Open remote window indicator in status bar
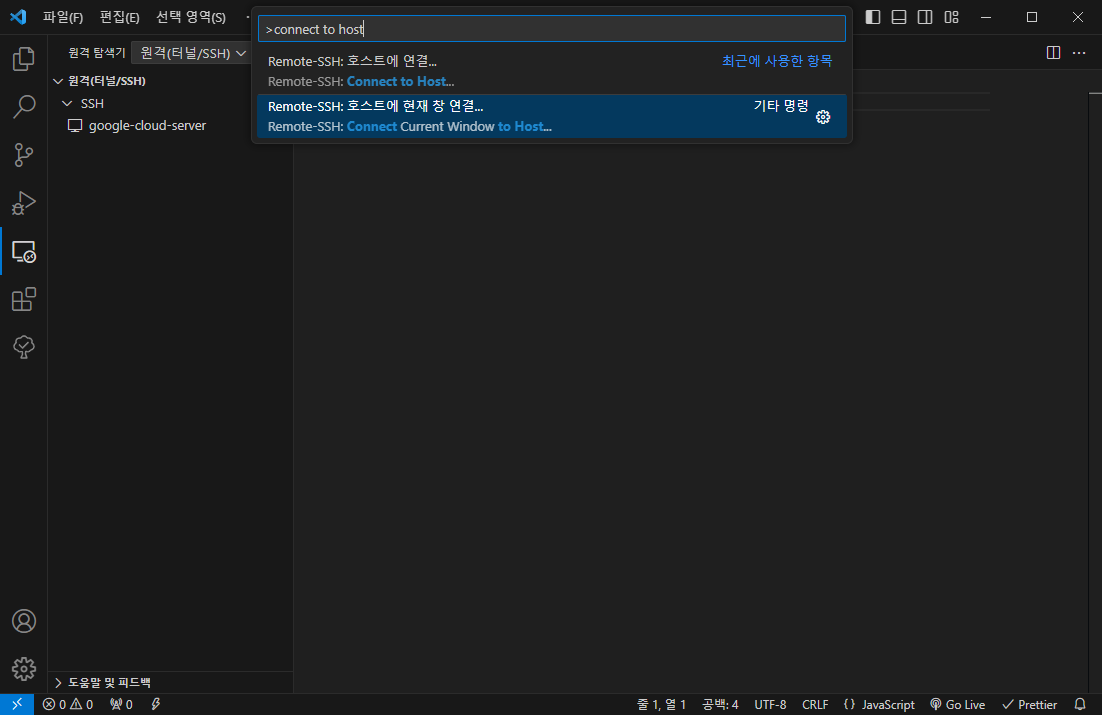 click(17, 704)
